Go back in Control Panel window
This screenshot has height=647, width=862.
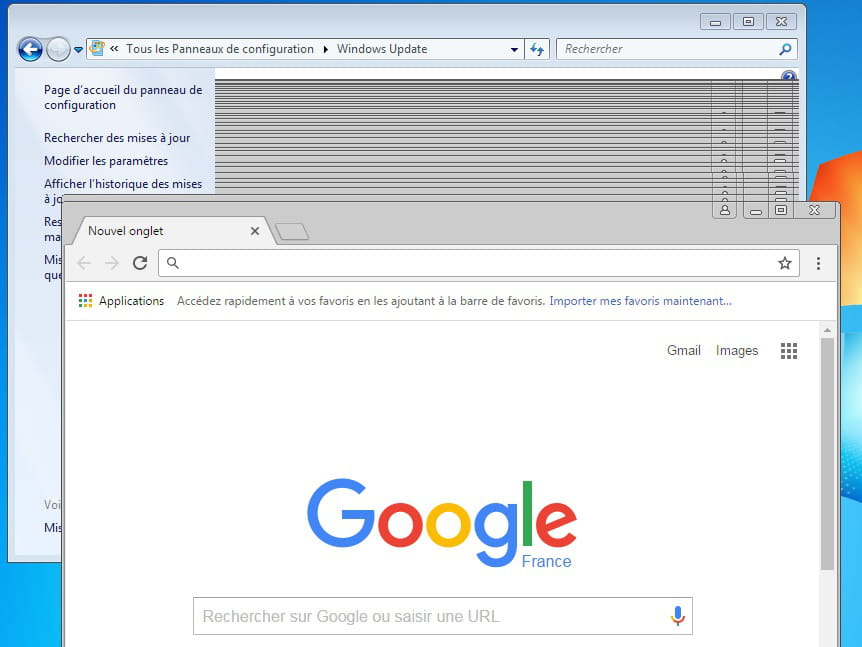coord(30,49)
